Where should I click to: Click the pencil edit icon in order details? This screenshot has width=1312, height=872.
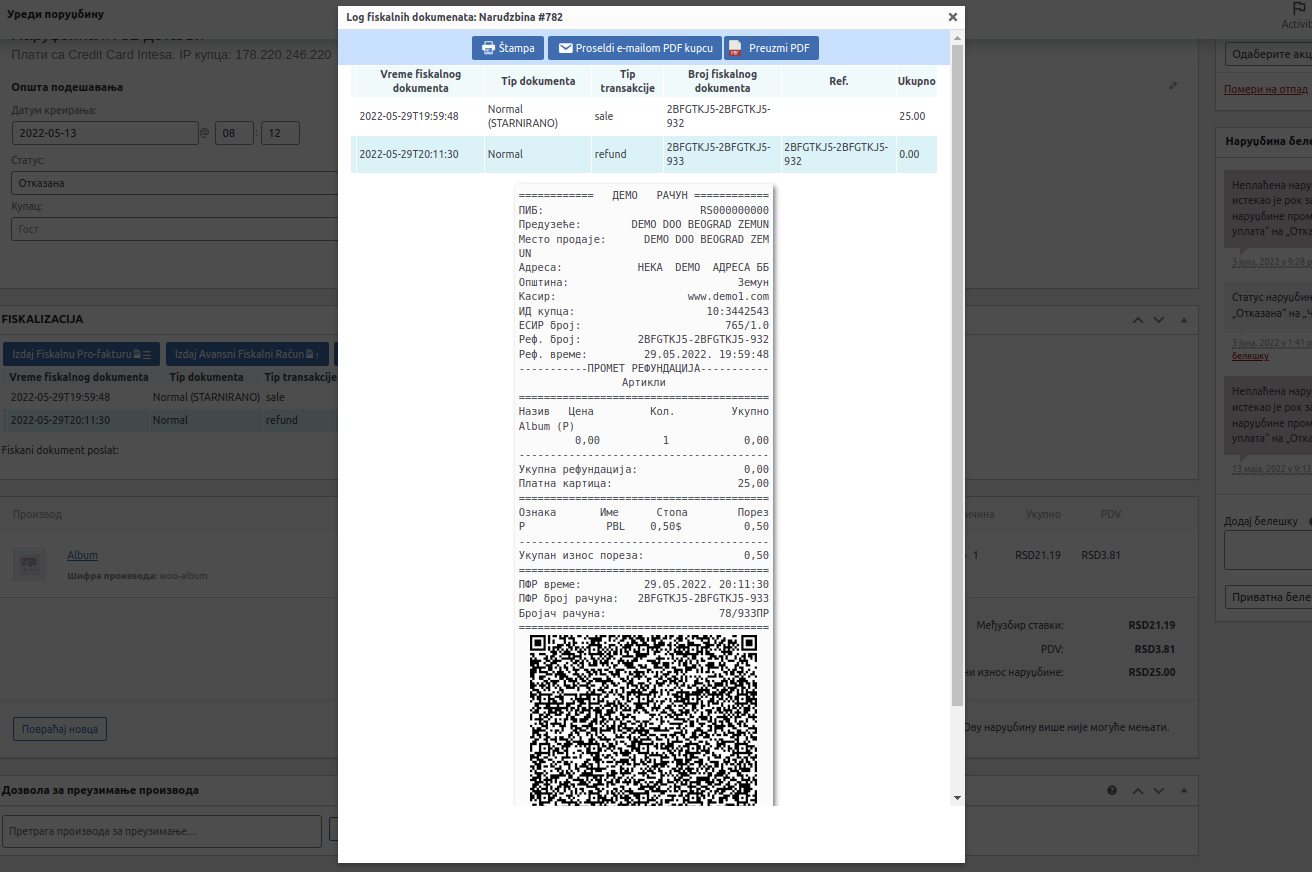(x=1173, y=86)
